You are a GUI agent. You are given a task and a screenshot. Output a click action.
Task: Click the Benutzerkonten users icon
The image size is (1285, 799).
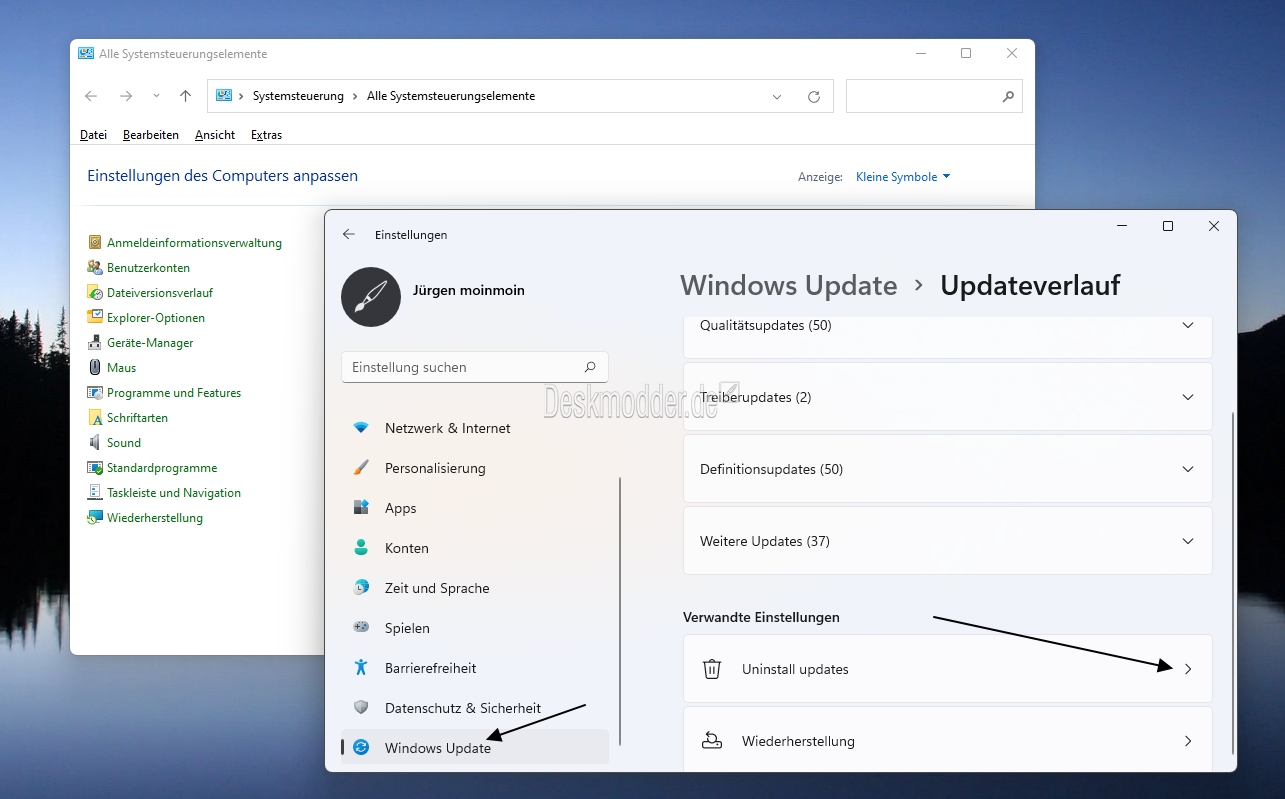(95, 267)
